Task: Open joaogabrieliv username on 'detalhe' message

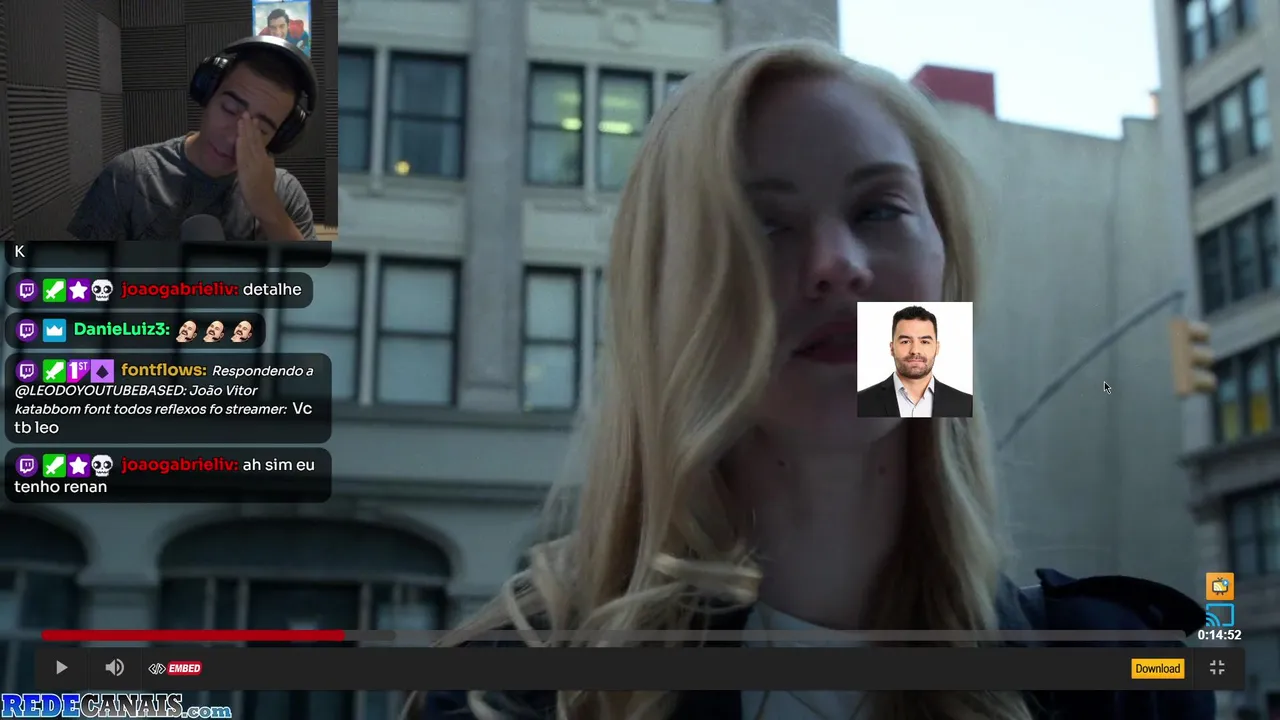Action: pos(180,290)
